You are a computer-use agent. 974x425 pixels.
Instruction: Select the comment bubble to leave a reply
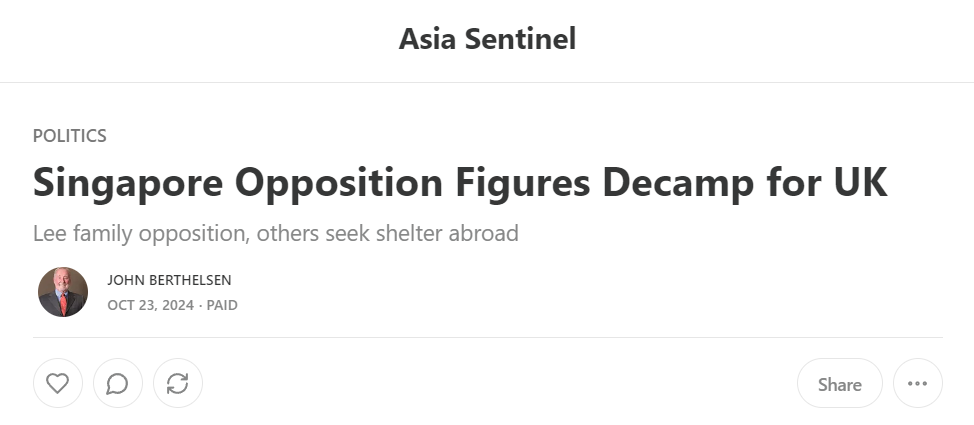(118, 383)
